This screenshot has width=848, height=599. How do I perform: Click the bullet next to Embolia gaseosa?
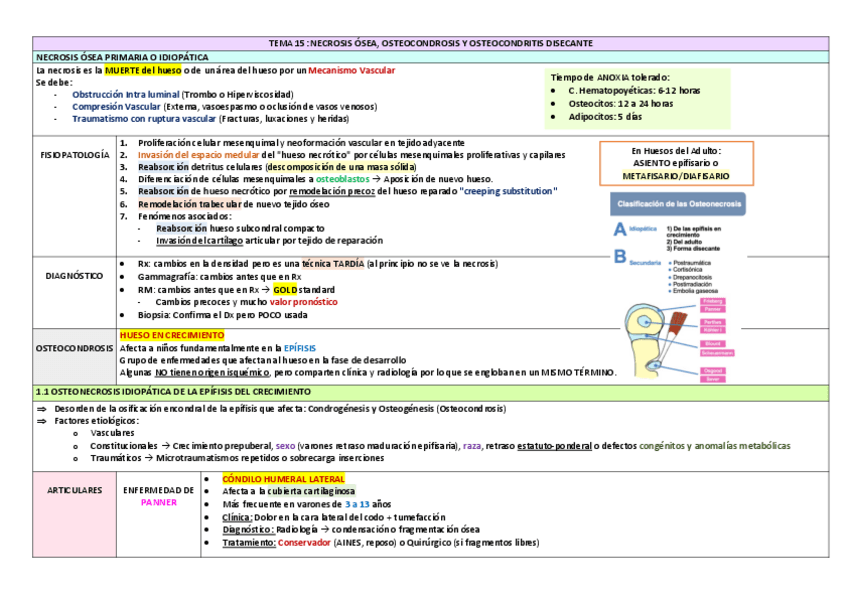pos(670,291)
